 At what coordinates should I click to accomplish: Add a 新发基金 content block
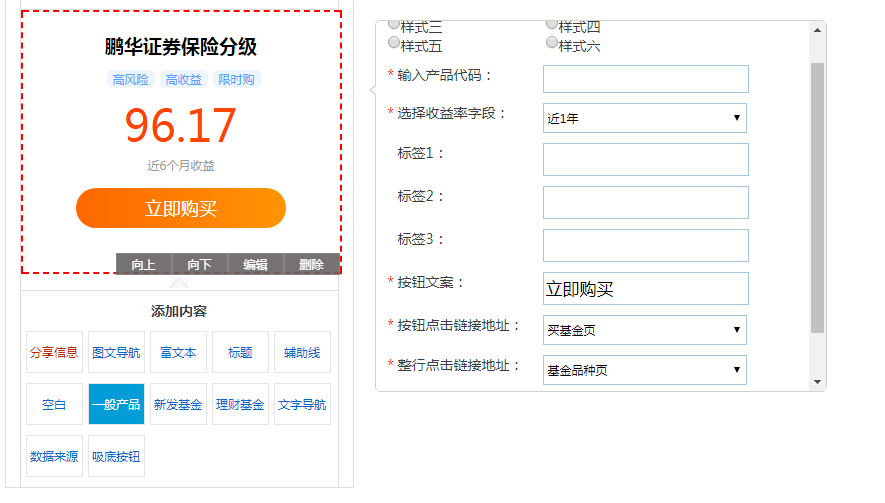pos(178,404)
